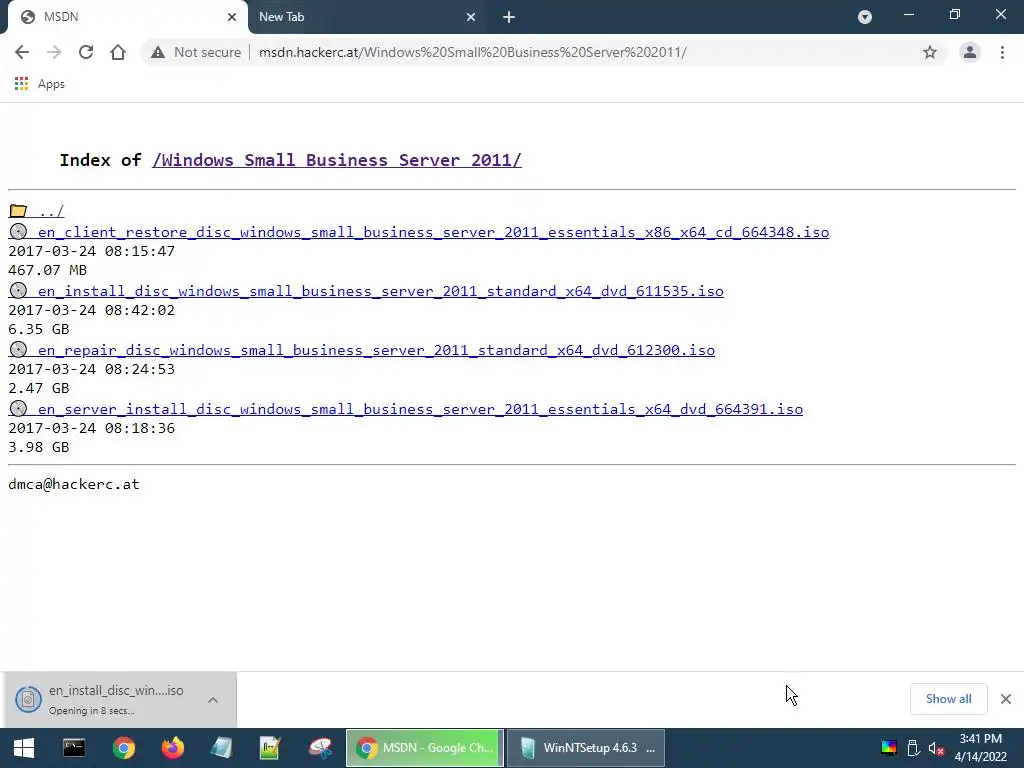Open the Chrome profile avatar
Viewport: 1024px width, 768px height.
[970, 52]
